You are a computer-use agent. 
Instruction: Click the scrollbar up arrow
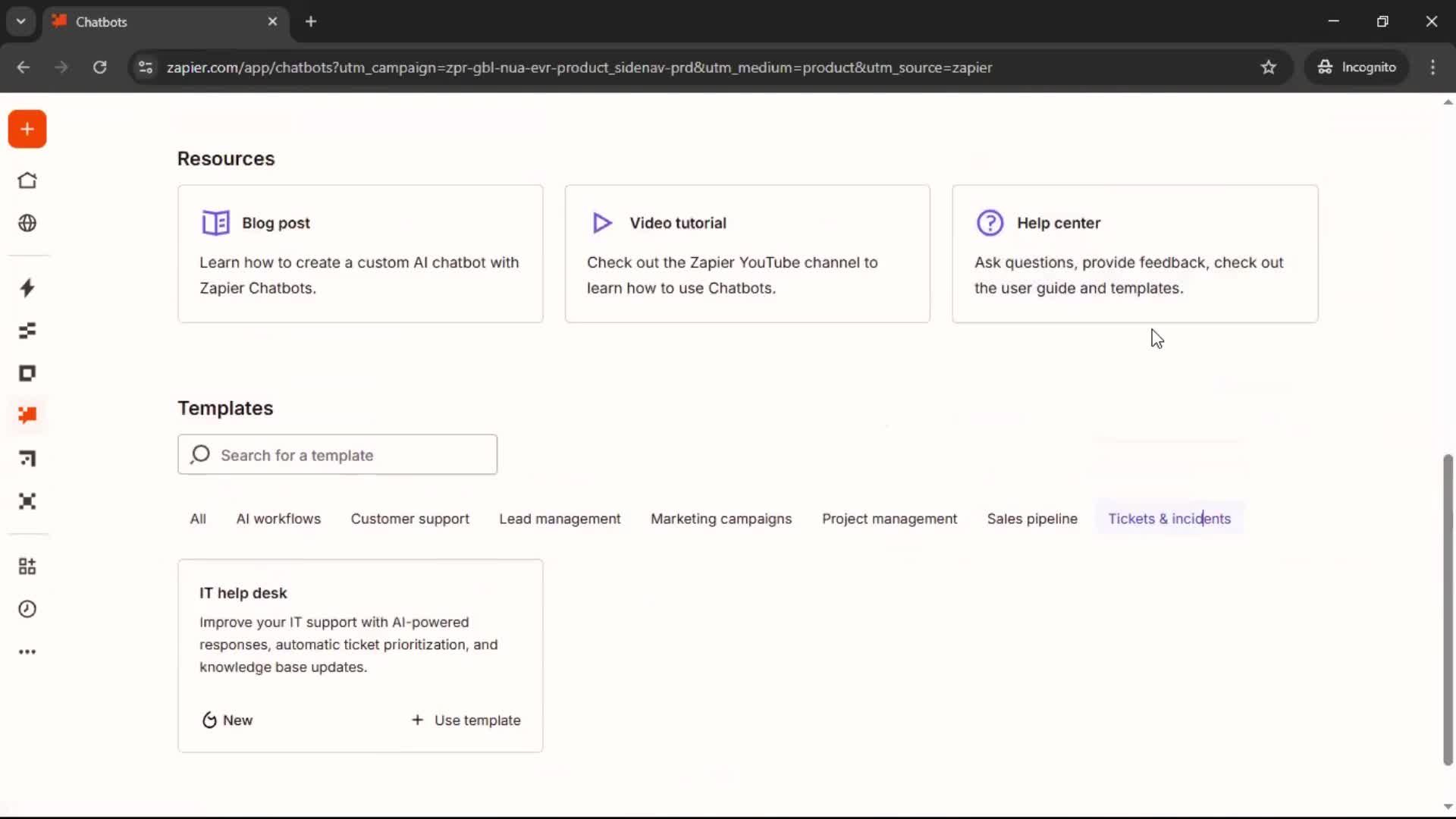[1448, 102]
